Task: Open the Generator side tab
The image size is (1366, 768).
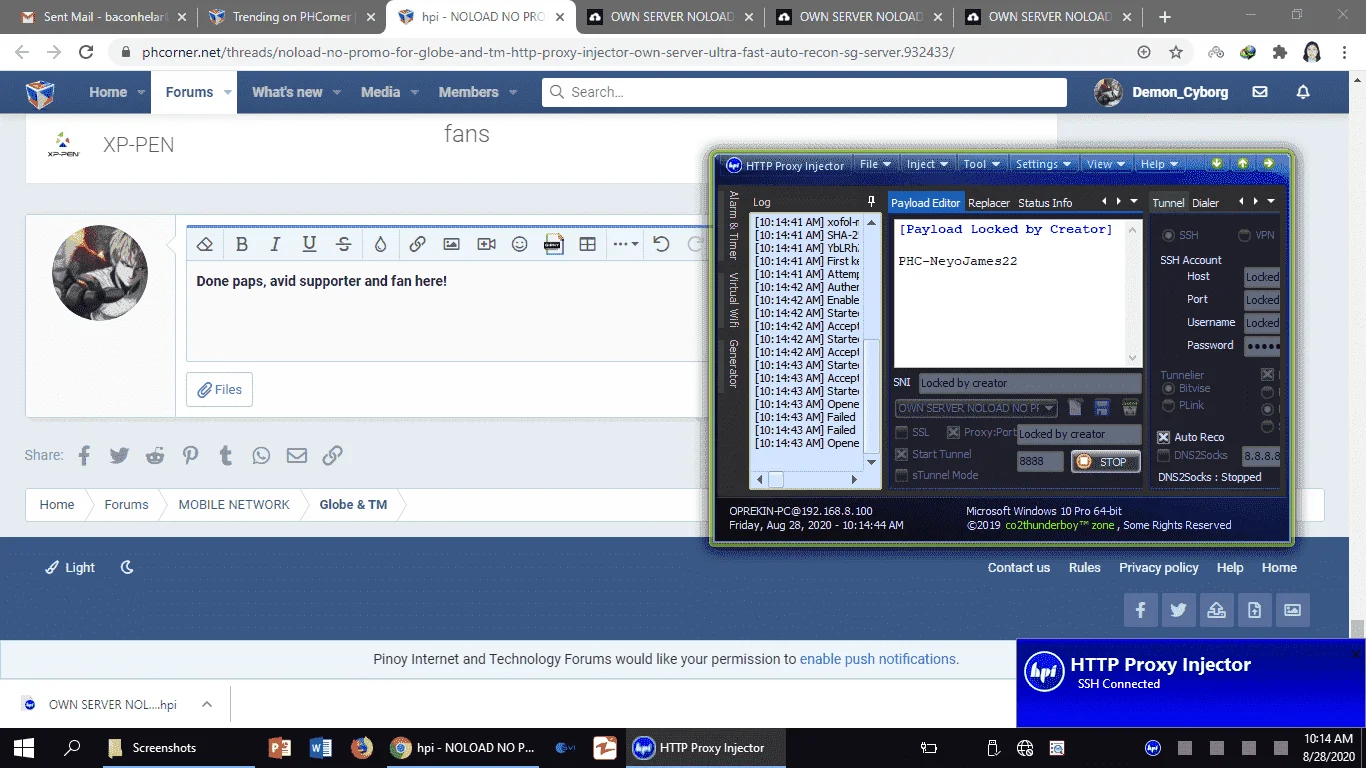Action: tap(733, 362)
